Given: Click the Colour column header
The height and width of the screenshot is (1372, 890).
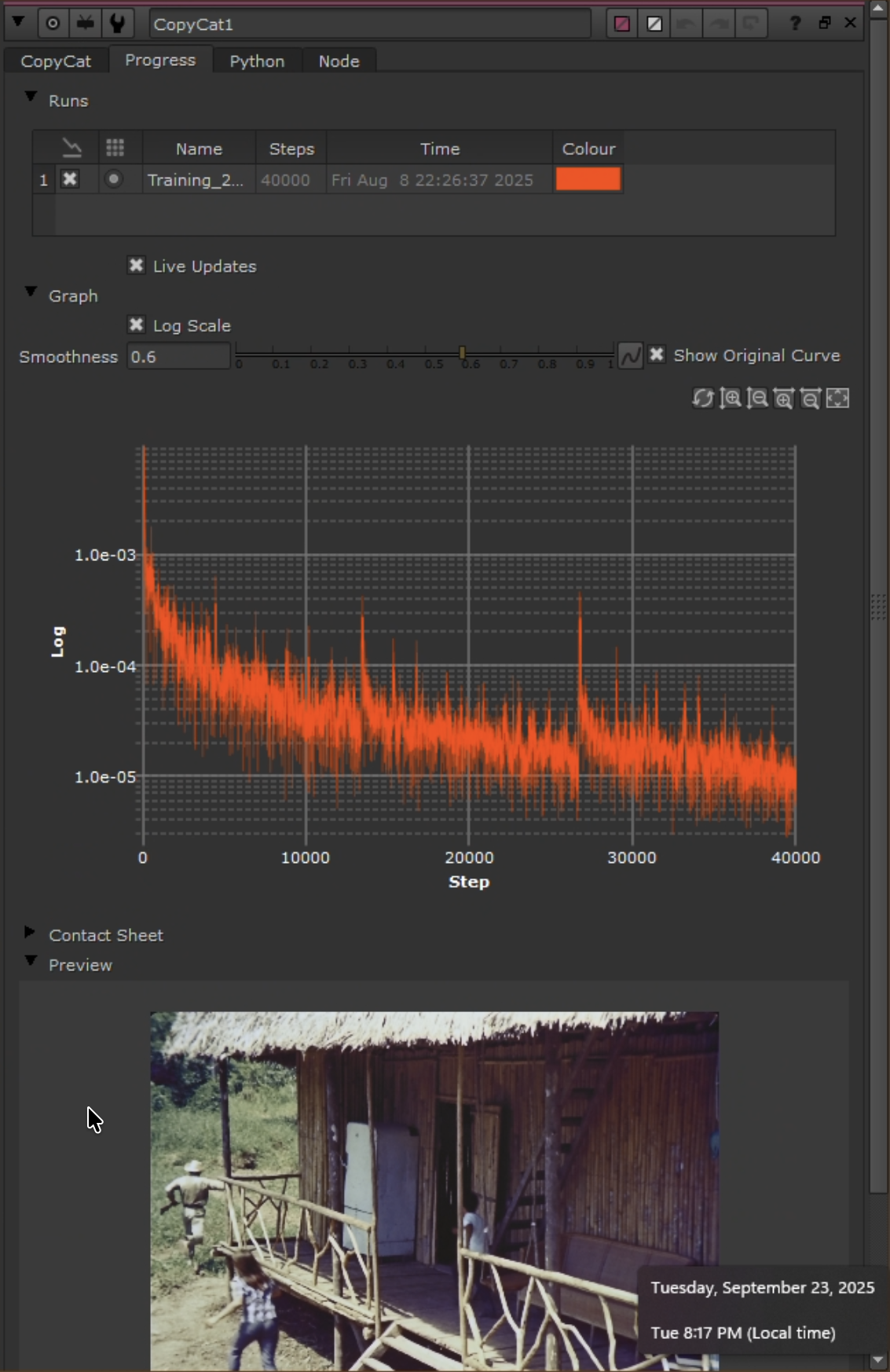Looking at the screenshot, I should [x=588, y=149].
